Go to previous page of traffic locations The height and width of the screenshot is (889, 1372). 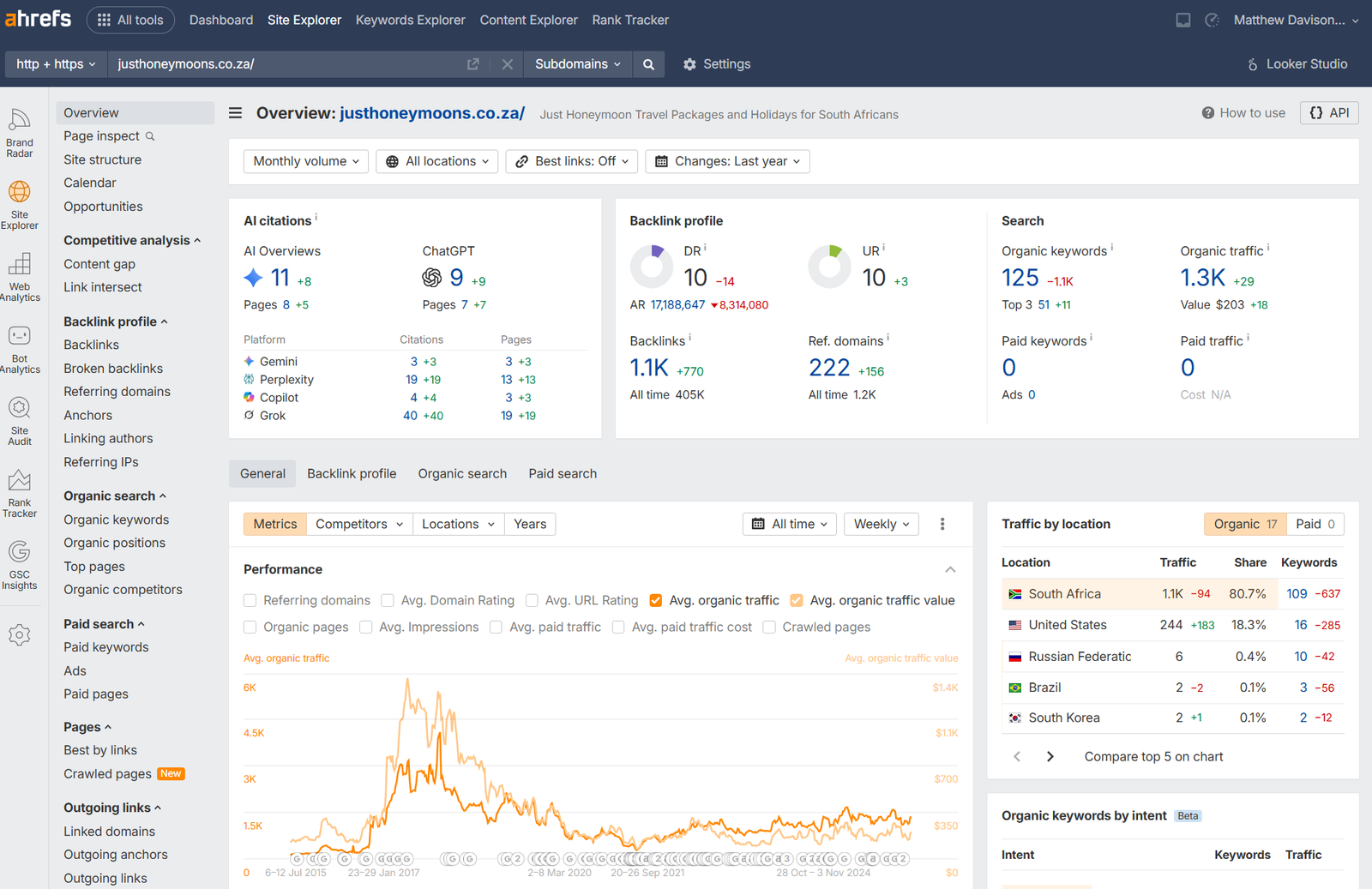pyautogui.click(x=1017, y=756)
